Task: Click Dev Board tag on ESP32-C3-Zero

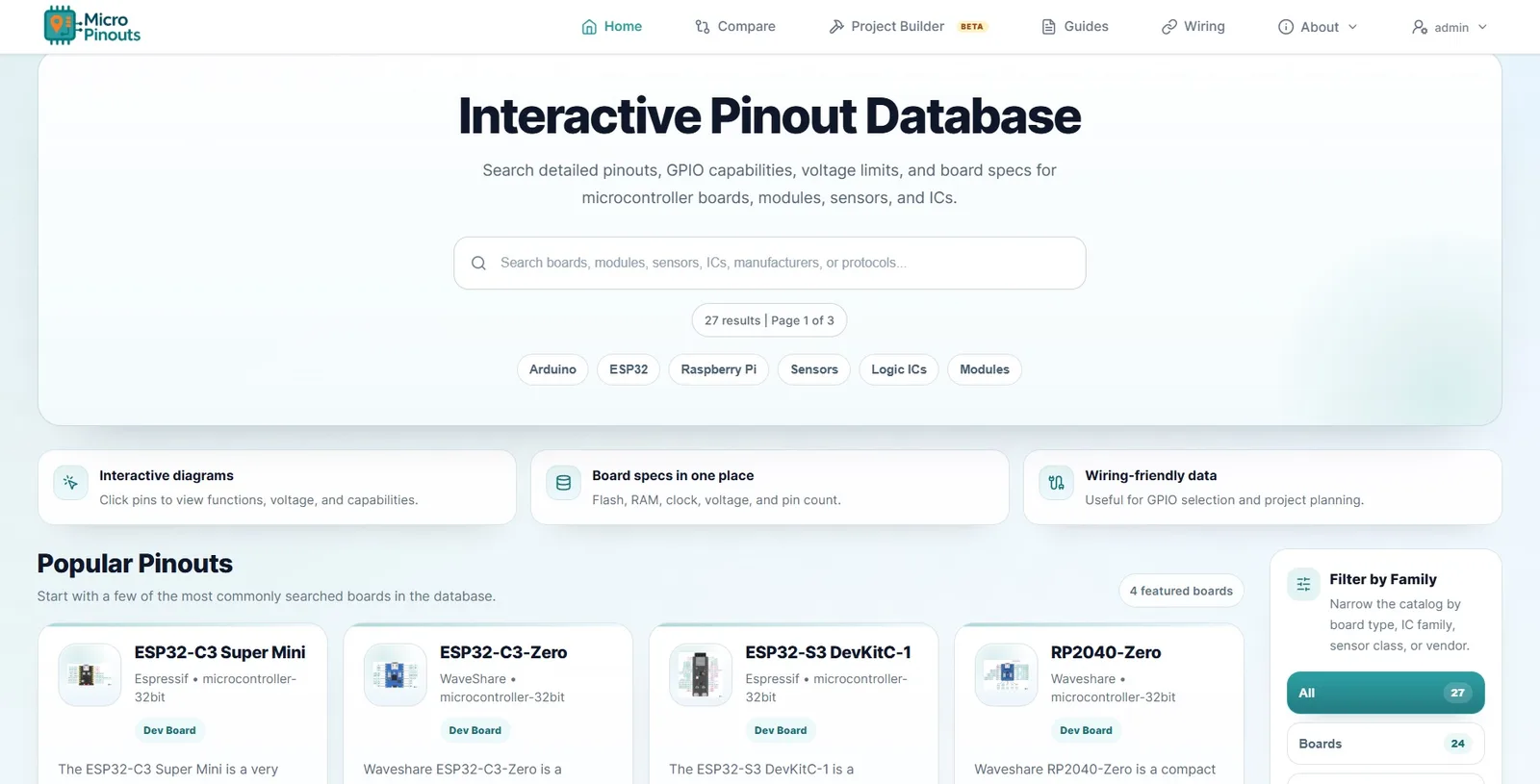Action: pyautogui.click(x=475, y=730)
